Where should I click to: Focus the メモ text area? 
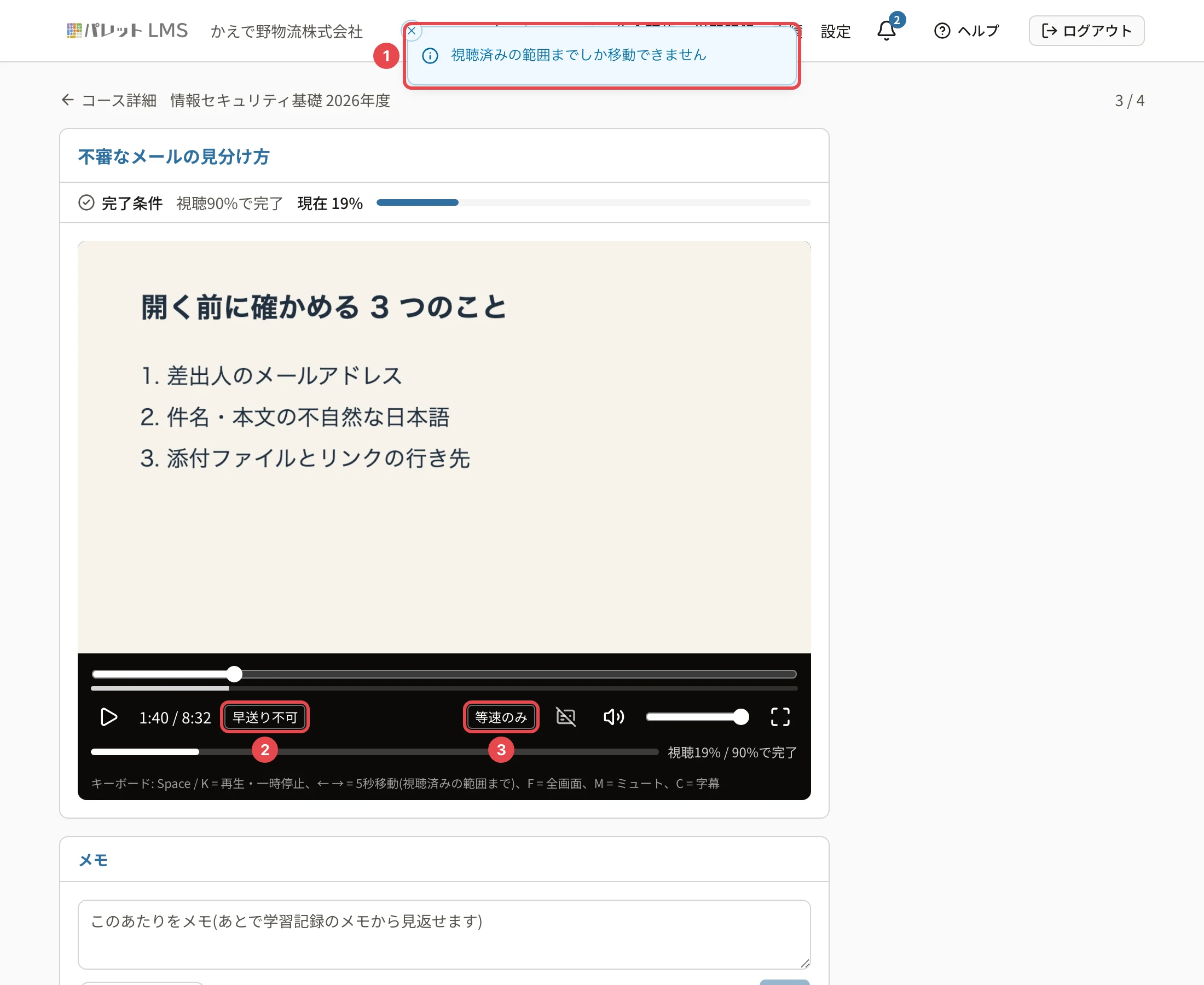tap(444, 935)
